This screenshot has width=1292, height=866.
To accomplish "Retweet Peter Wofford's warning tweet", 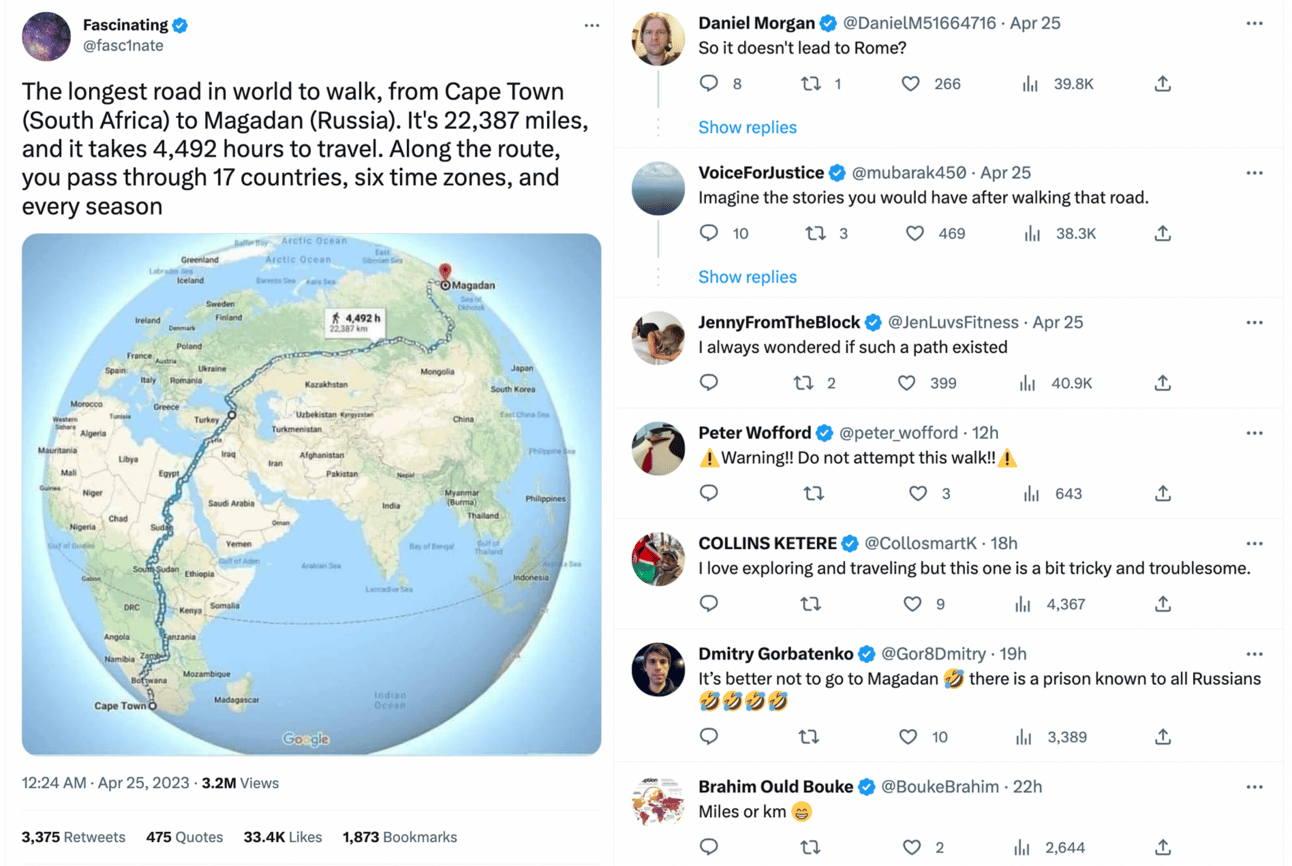I will click(814, 493).
